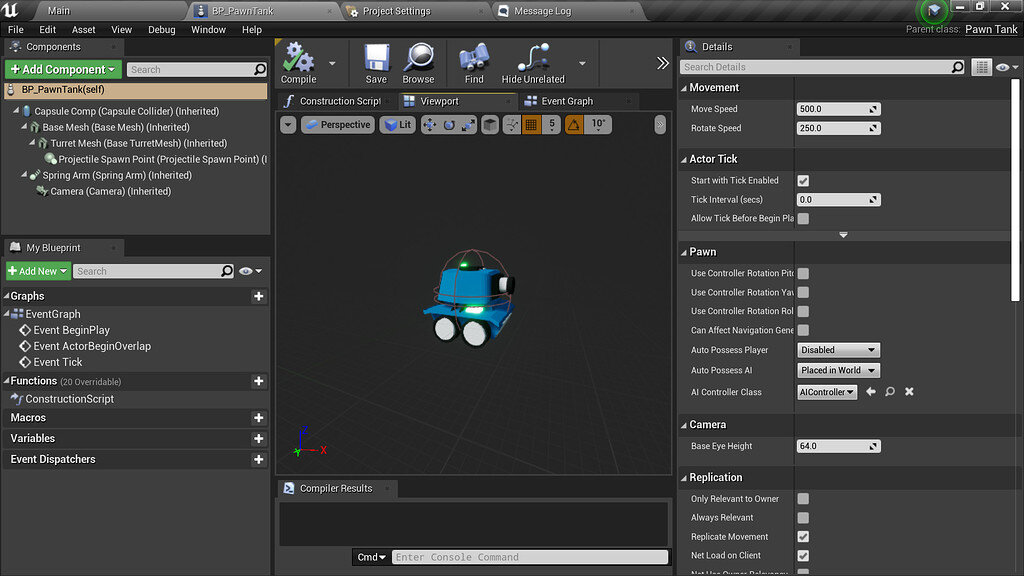Click Add New in My Blueprint panel
The image size is (1024, 576).
click(37, 270)
